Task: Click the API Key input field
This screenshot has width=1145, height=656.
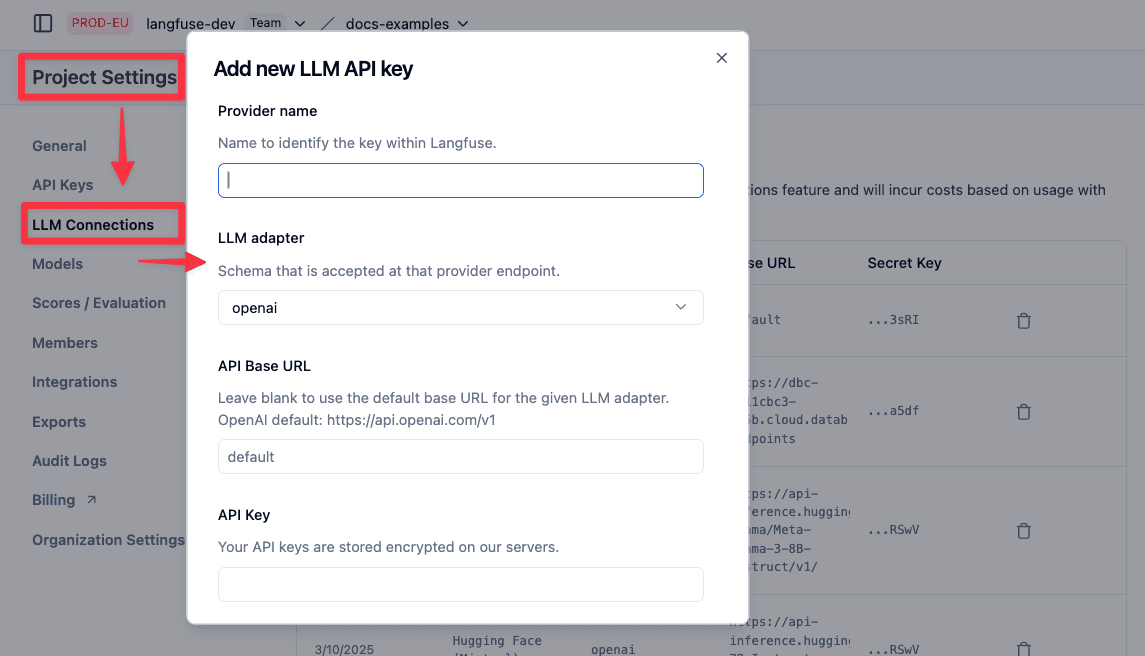Action: tap(461, 584)
